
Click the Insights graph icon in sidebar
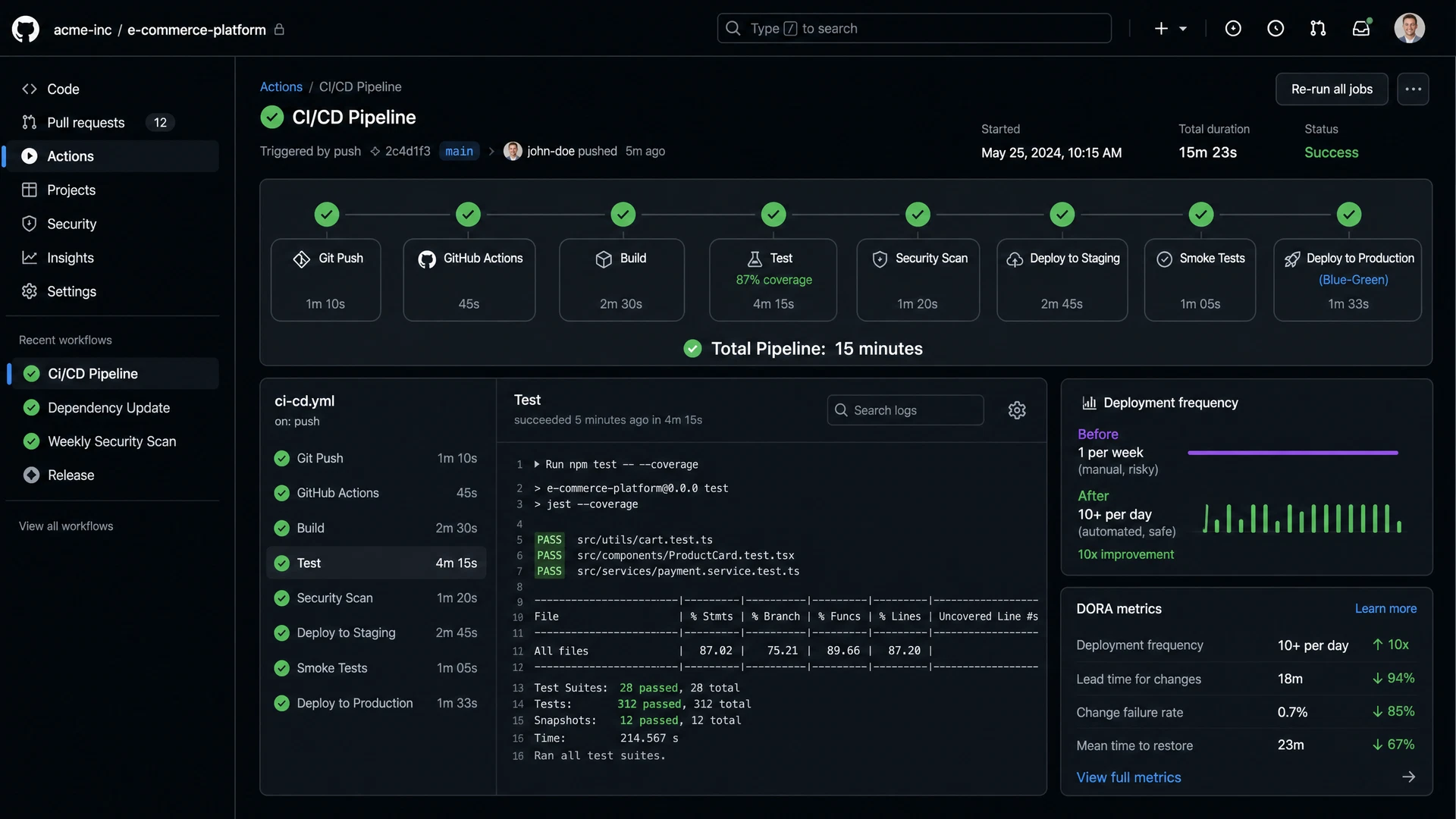[x=30, y=258]
